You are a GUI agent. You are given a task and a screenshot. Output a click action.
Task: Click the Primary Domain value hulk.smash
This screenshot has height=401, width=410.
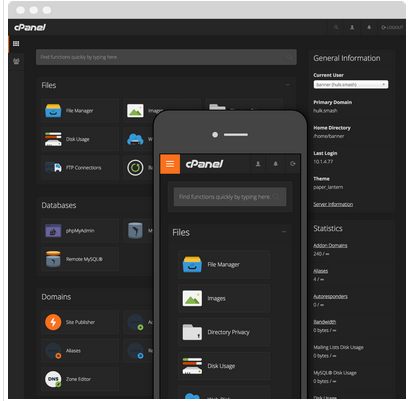point(325,111)
